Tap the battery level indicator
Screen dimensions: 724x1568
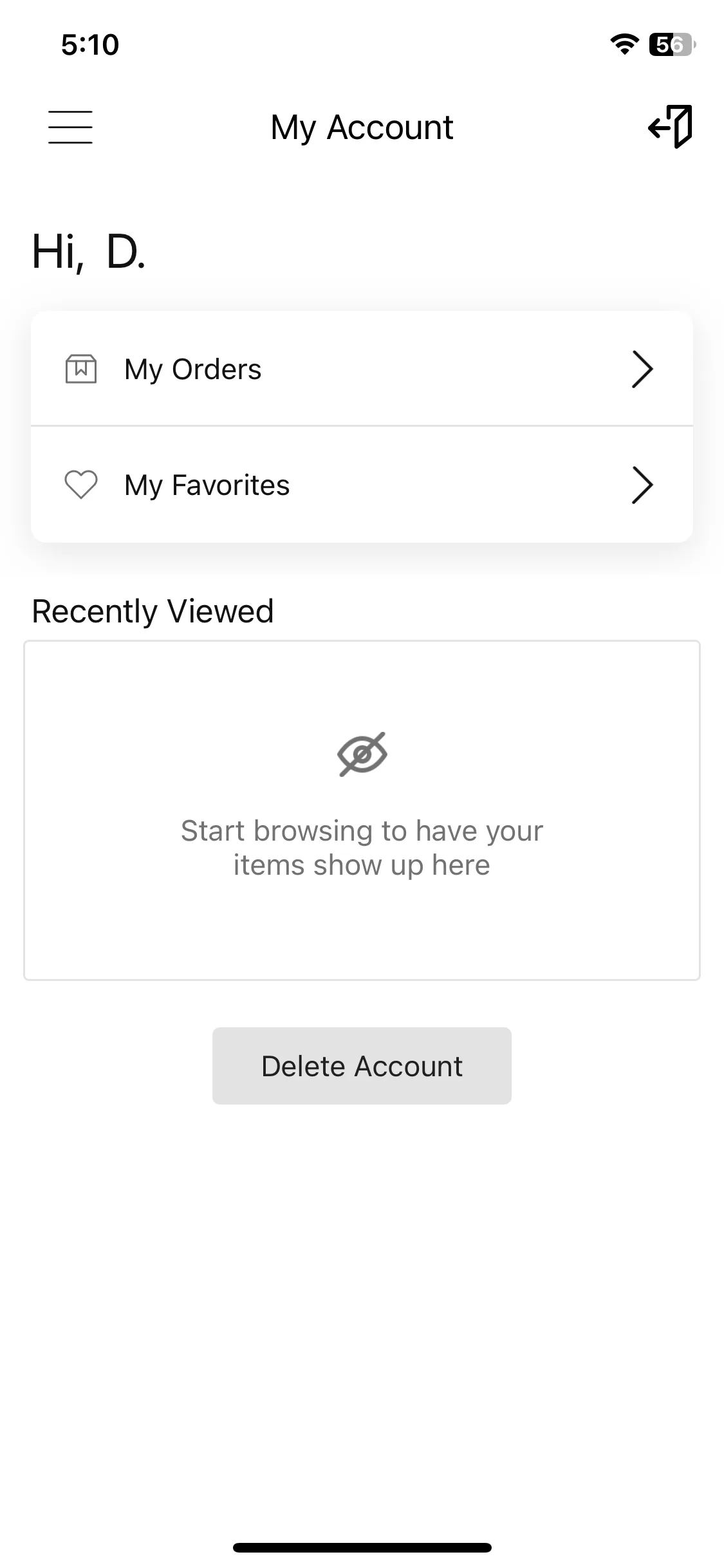click(x=673, y=44)
